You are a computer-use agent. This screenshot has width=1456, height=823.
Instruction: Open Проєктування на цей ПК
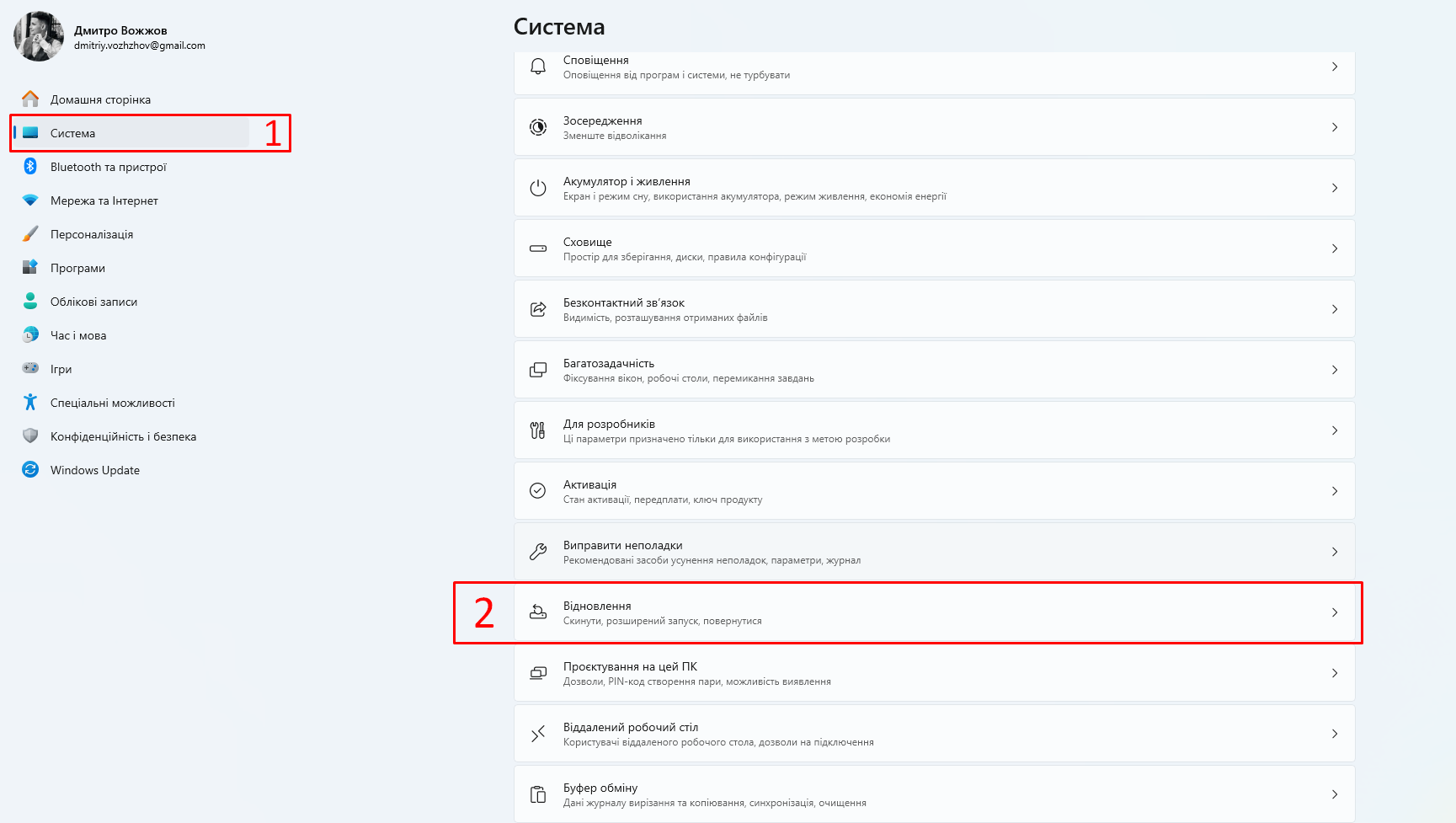926,673
